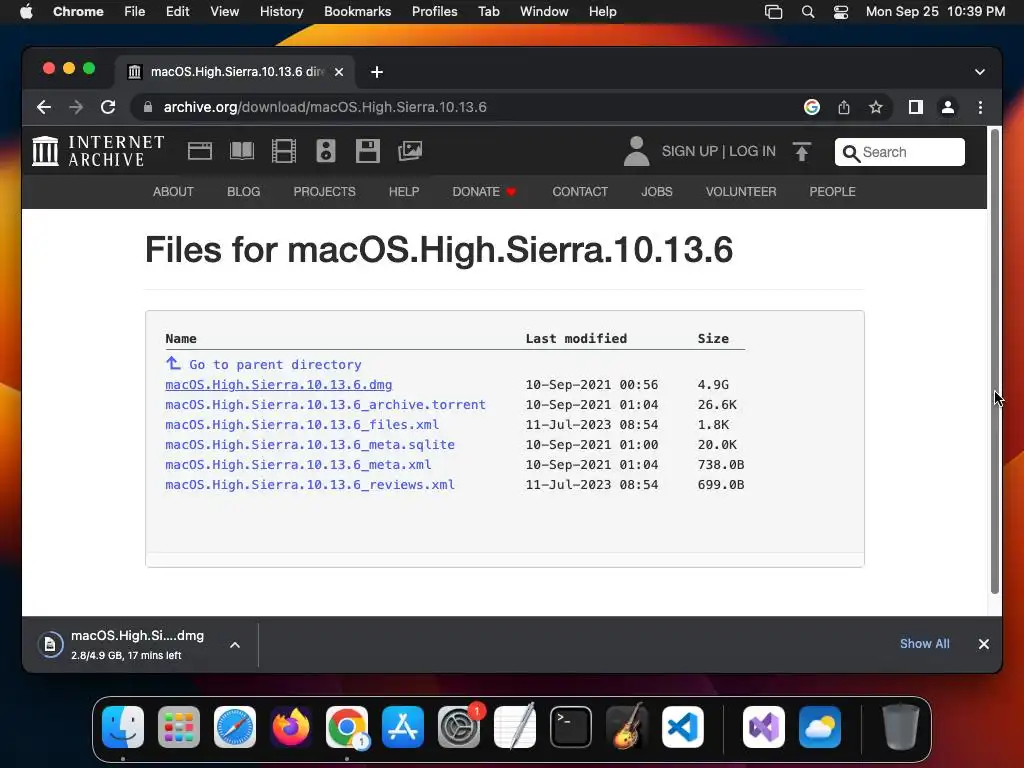Open the Bookmarks menu
1024x768 pixels.
click(x=357, y=12)
